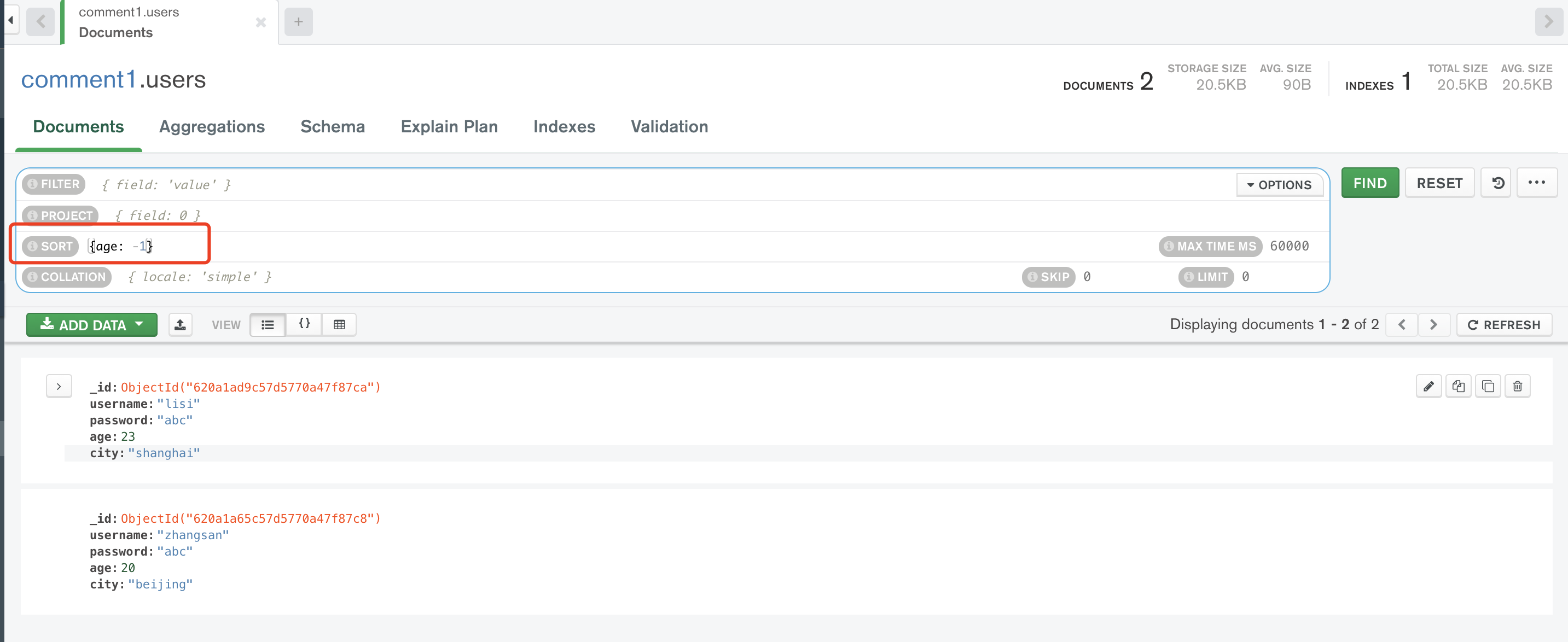Expand the lisi document expander arrow

(58, 386)
